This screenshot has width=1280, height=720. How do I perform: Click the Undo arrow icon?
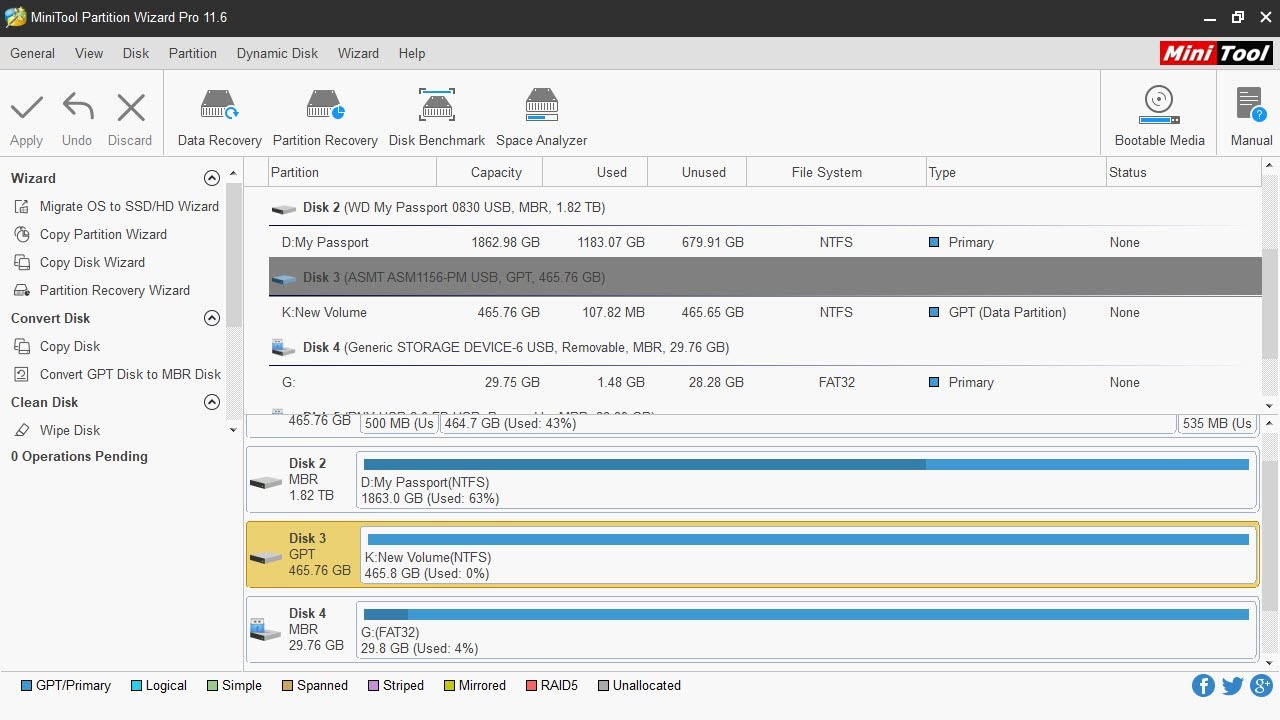coord(77,107)
